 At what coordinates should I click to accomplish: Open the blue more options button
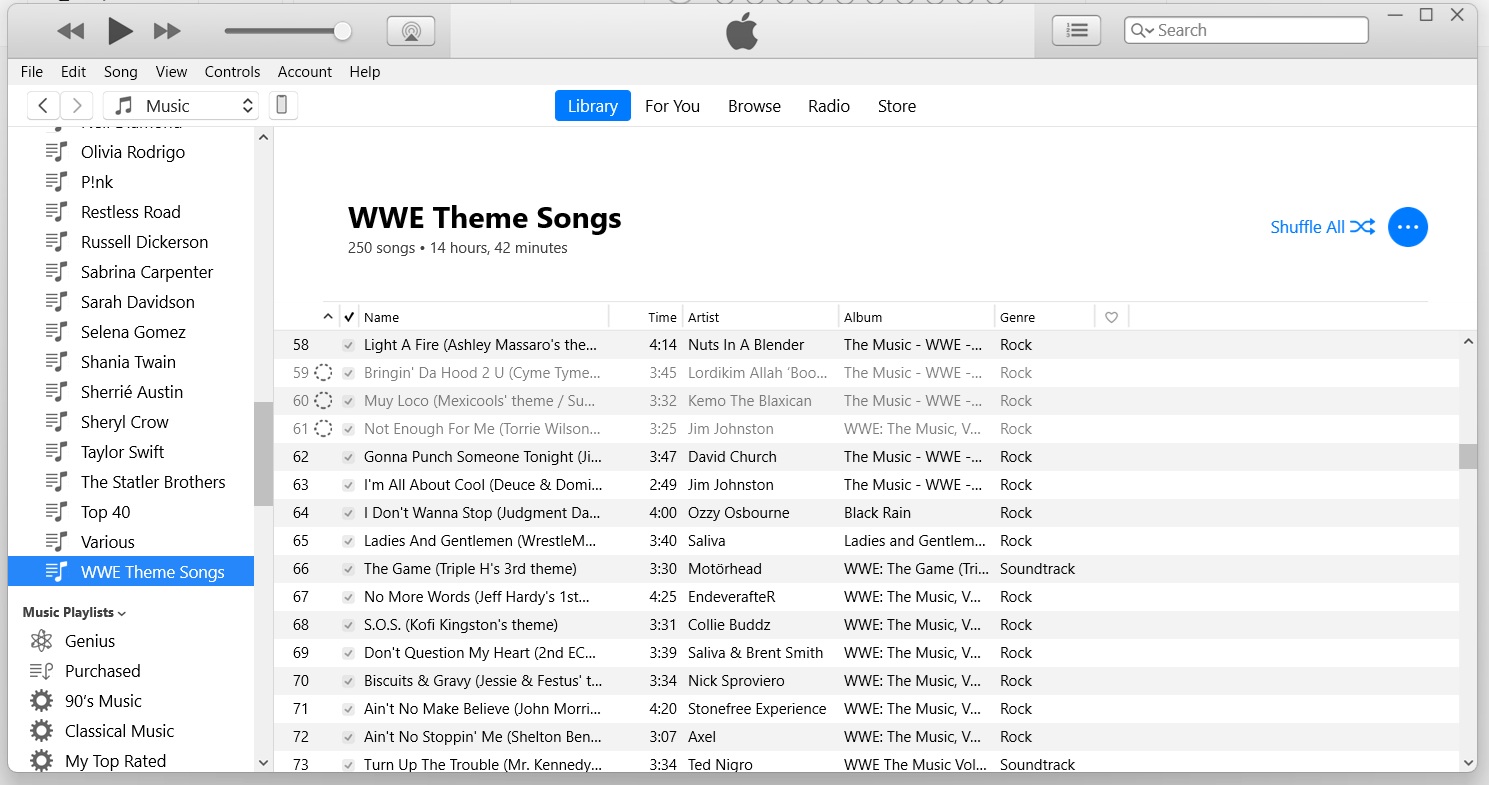pyautogui.click(x=1408, y=227)
